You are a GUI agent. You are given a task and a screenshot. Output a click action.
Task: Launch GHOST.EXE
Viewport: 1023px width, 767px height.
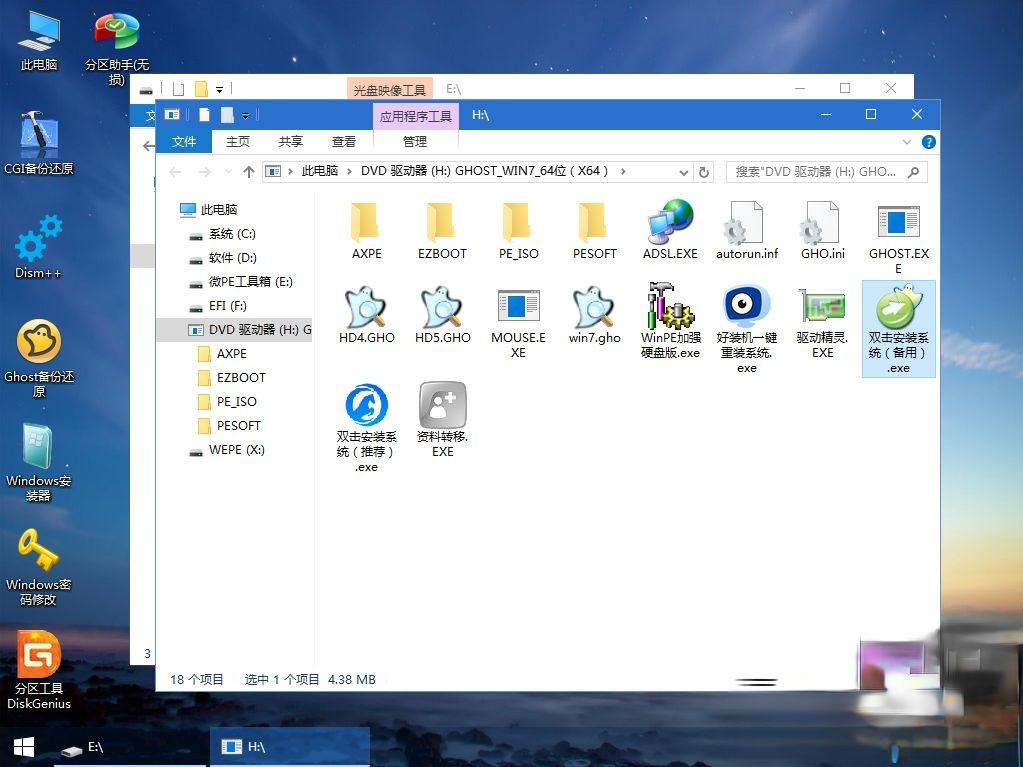point(897,230)
